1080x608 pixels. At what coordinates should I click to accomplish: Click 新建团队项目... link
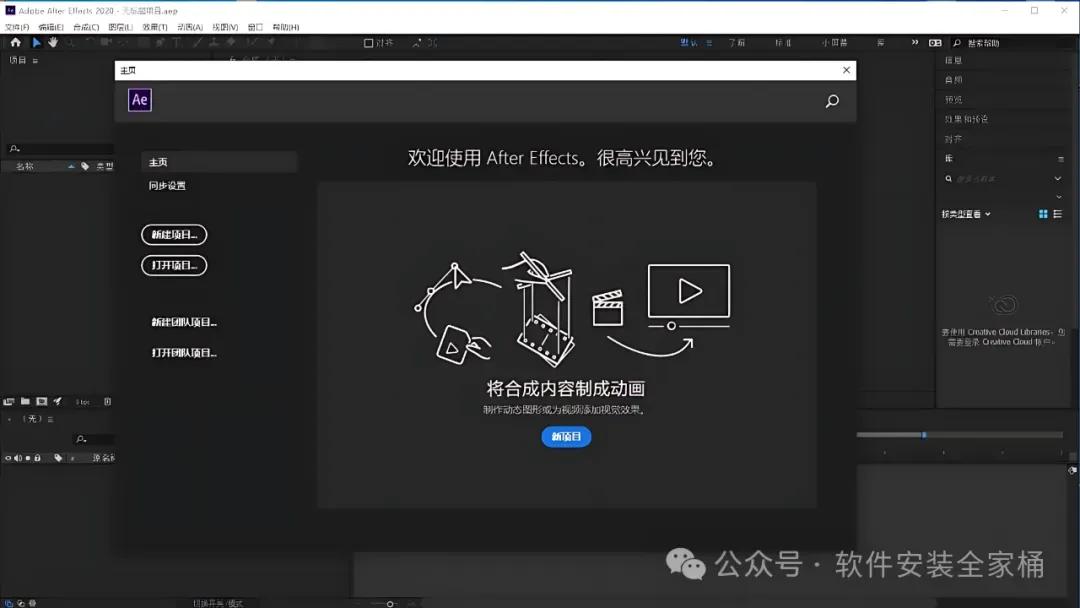click(184, 322)
